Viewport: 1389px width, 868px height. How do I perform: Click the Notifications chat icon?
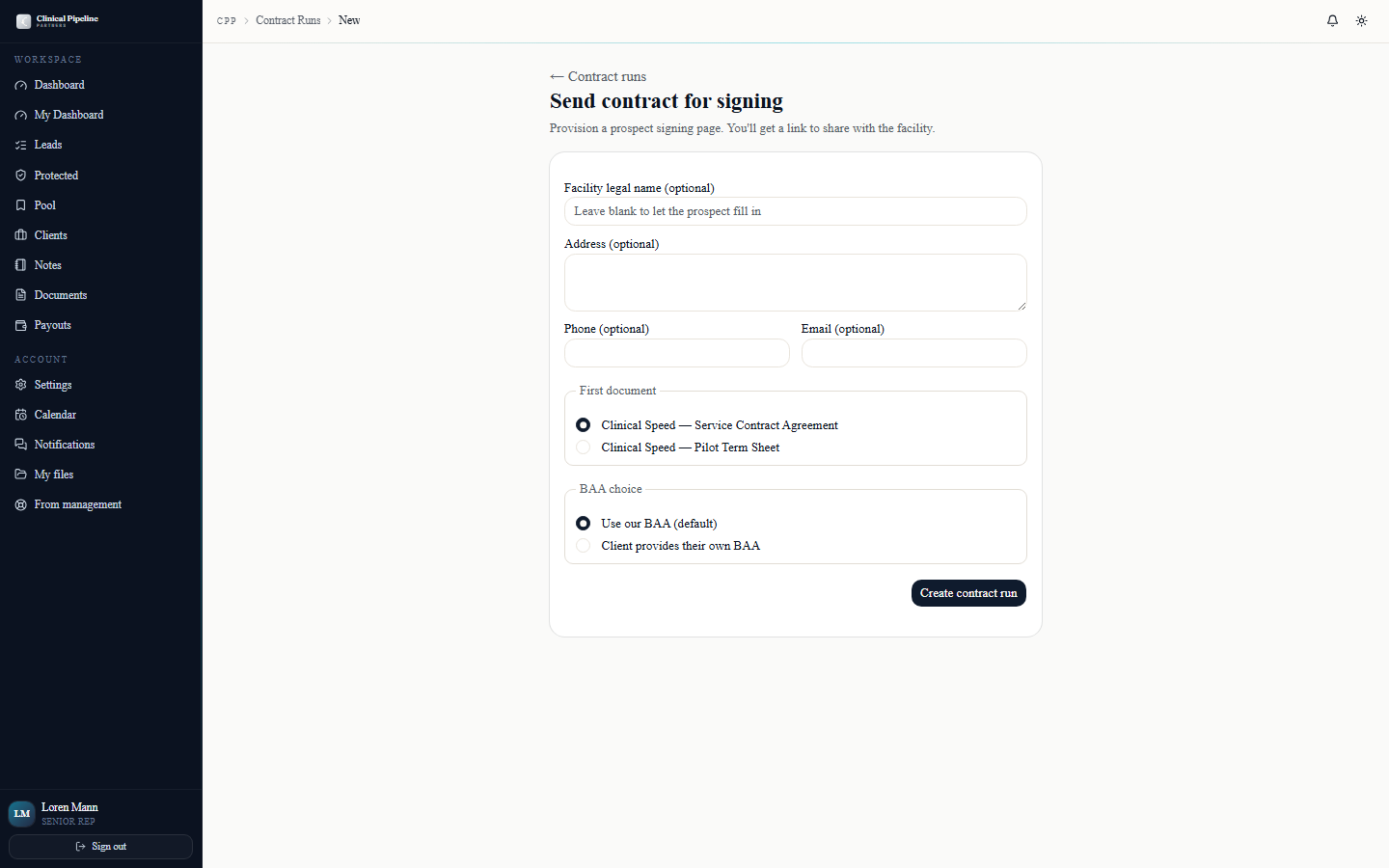point(21,445)
